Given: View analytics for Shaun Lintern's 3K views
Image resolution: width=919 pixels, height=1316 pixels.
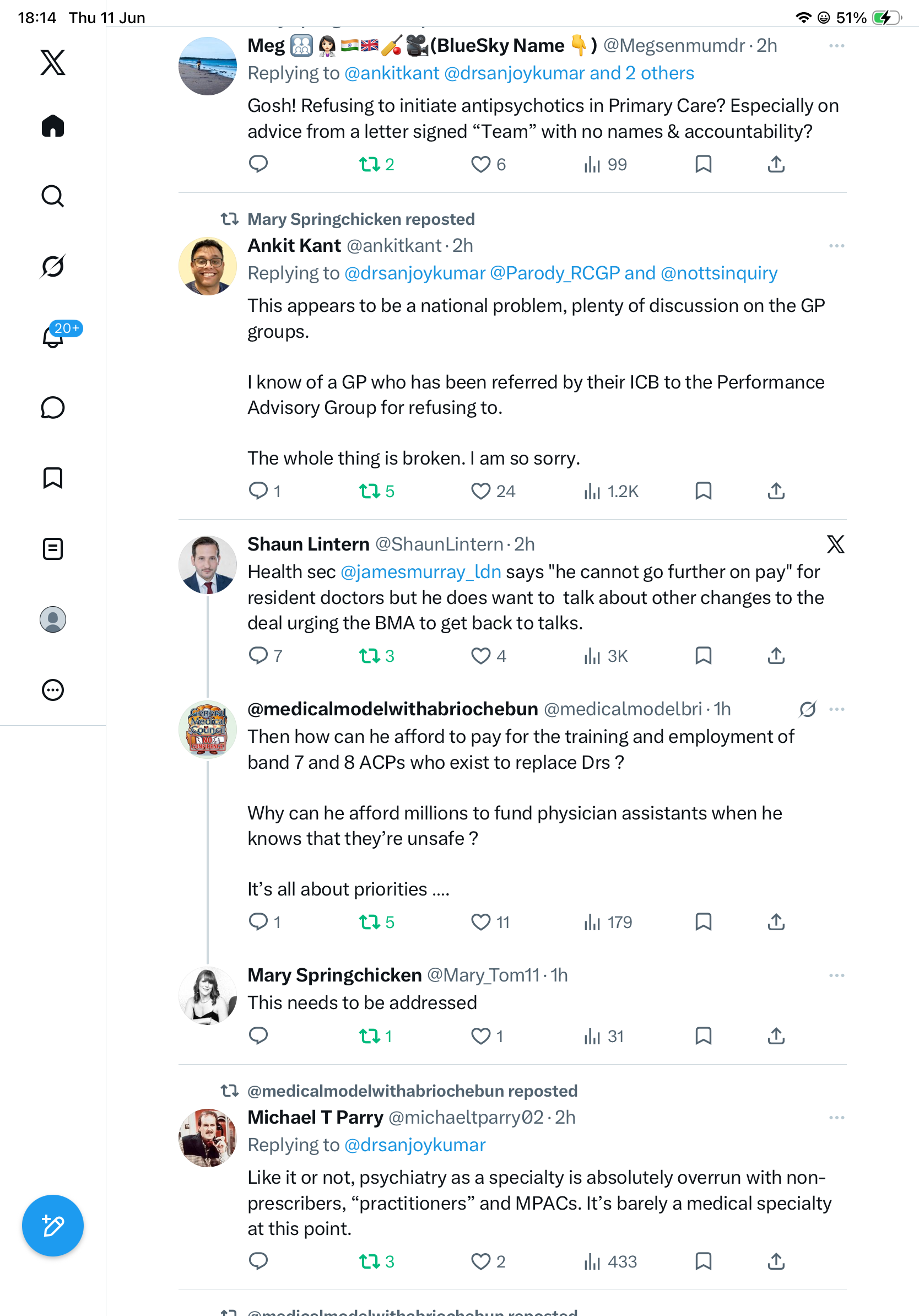Looking at the screenshot, I should (x=606, y=656).
